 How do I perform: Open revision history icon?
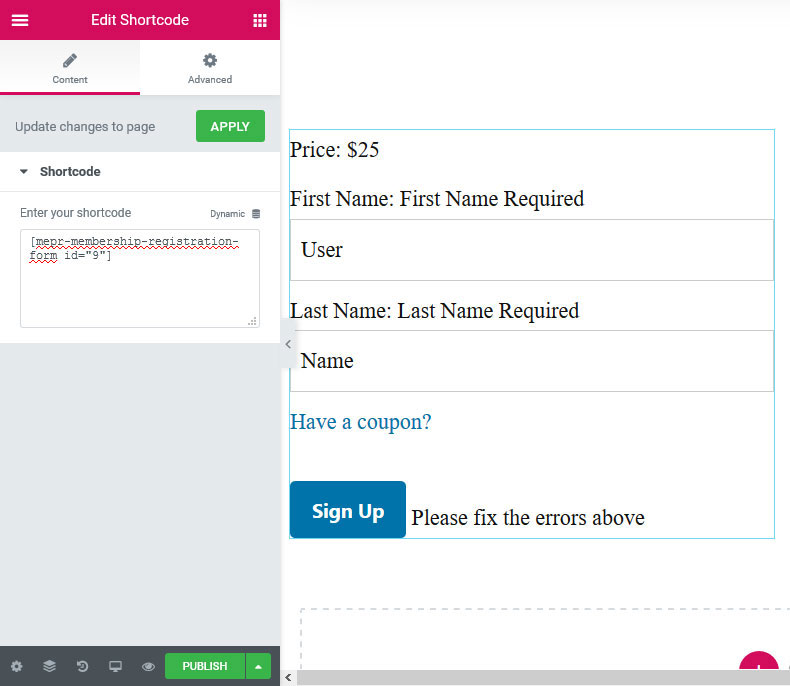click(82, 666)
